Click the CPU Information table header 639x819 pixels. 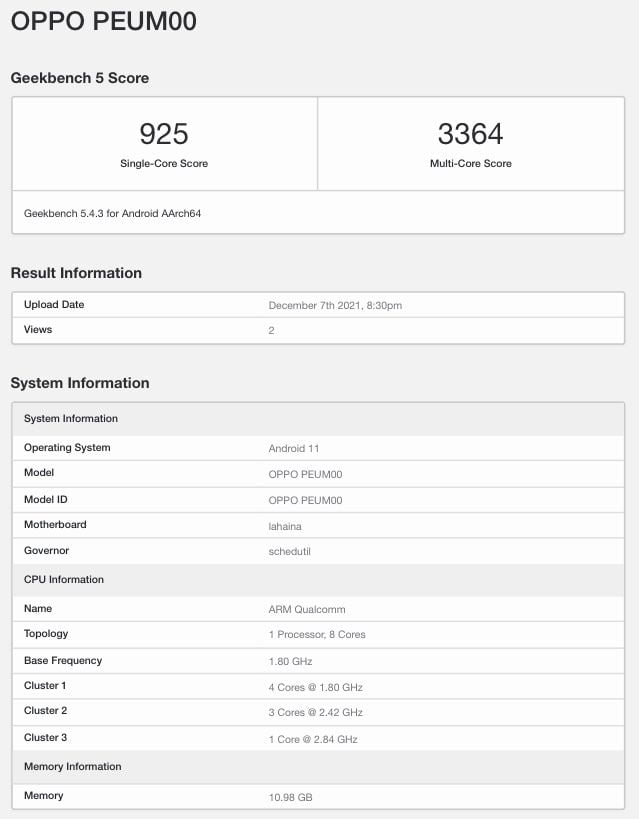click(x=64, y=580)
